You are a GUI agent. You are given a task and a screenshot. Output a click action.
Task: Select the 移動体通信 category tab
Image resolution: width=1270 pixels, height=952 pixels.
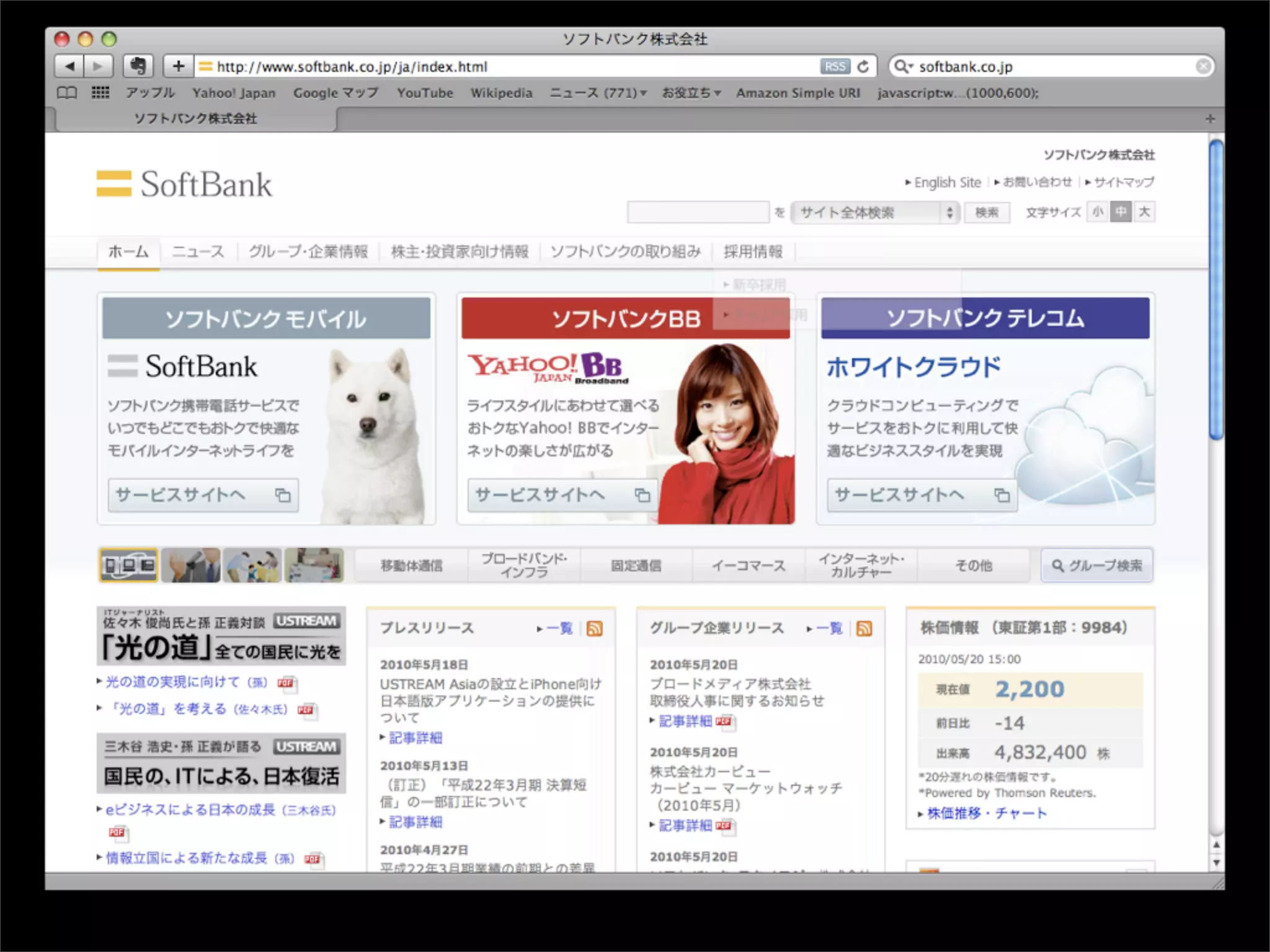click(x=411, y=565)
